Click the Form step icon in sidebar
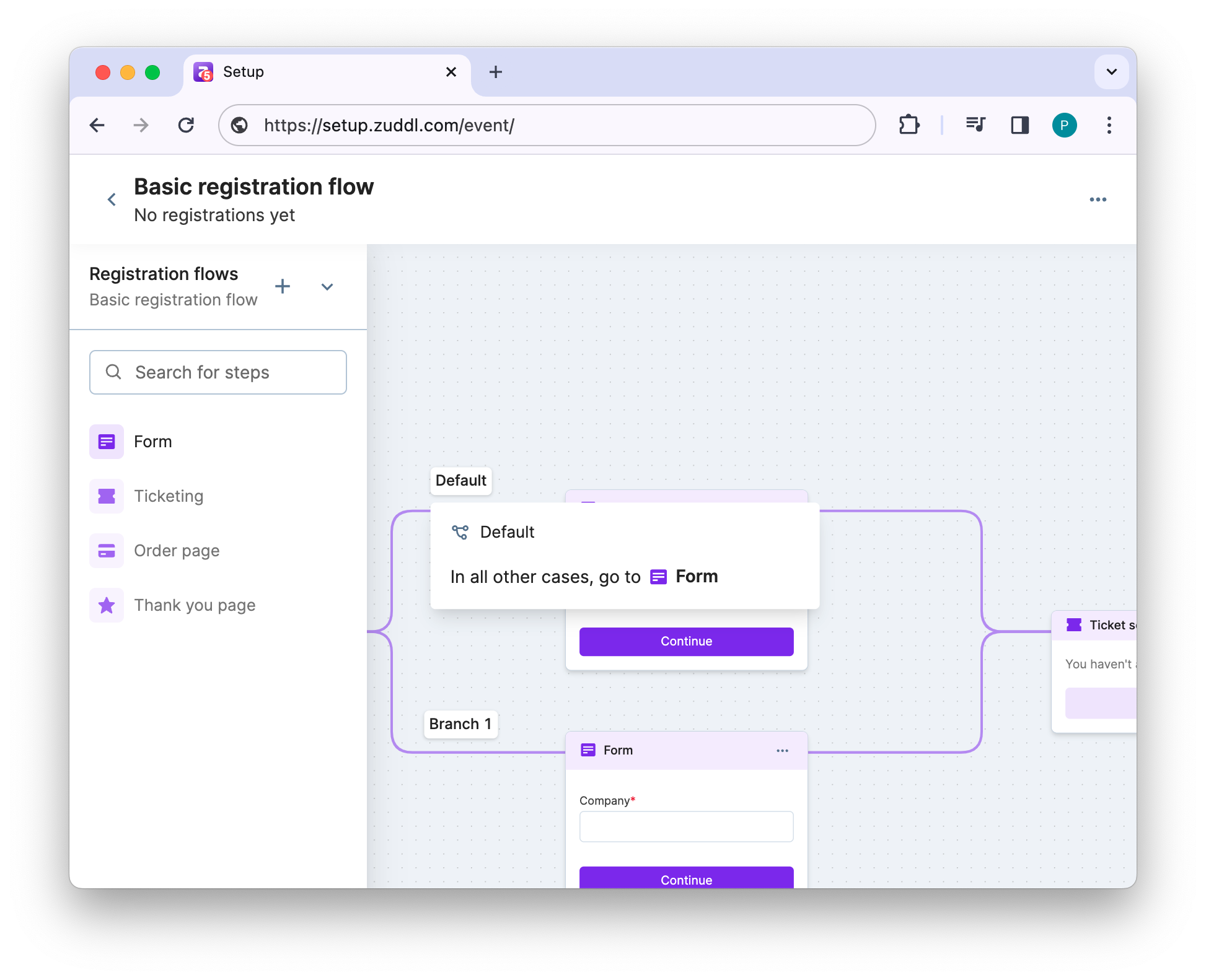Screen dimensions: 1206x980 click(107, 442)
